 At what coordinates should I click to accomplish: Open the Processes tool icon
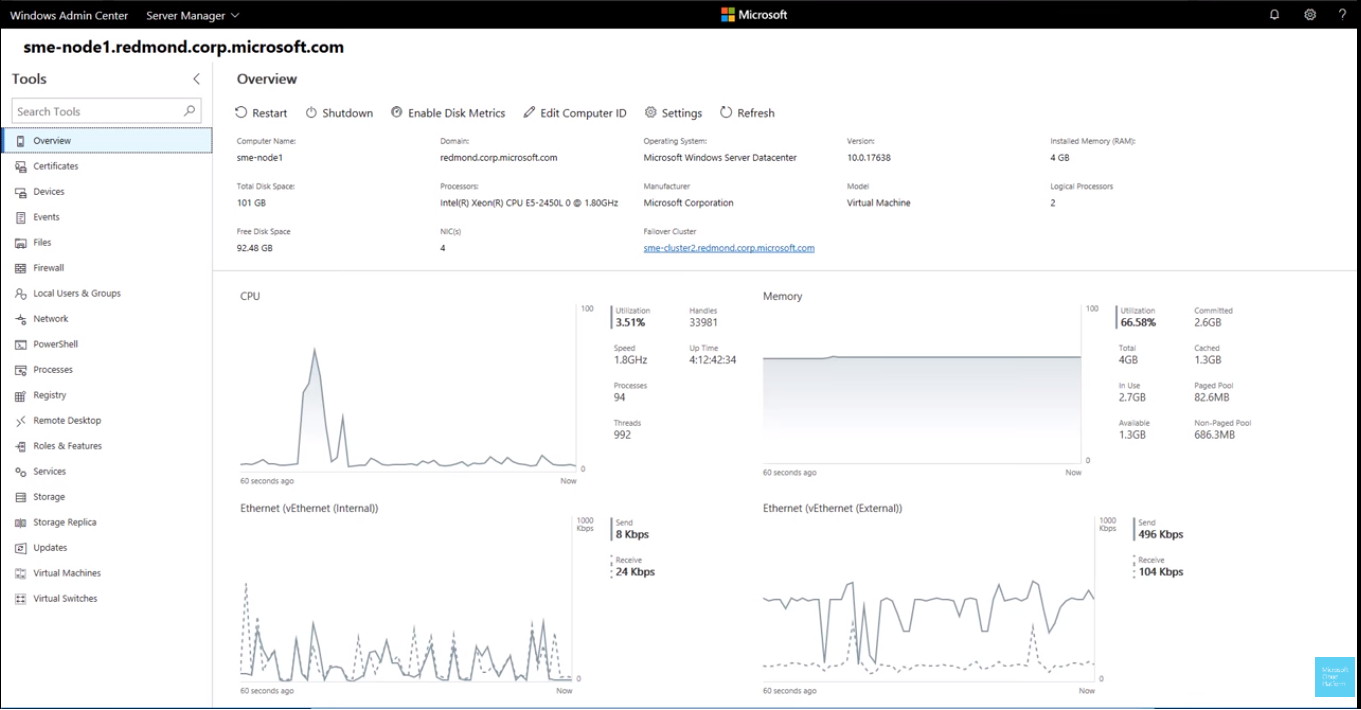pyautogui.click(x=21, y=370)
